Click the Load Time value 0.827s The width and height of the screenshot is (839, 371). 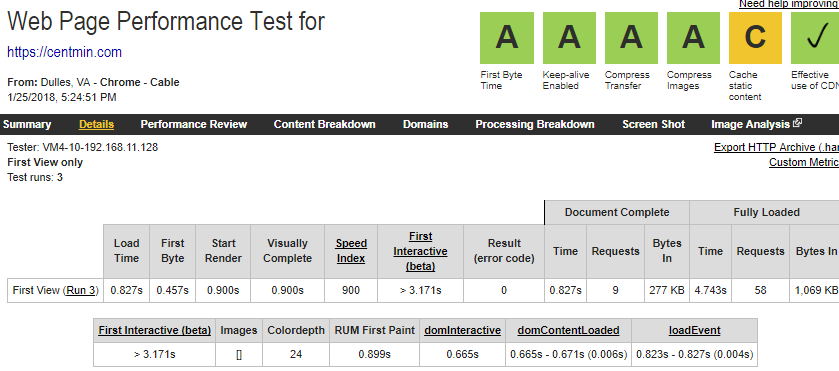click(126, 291)
